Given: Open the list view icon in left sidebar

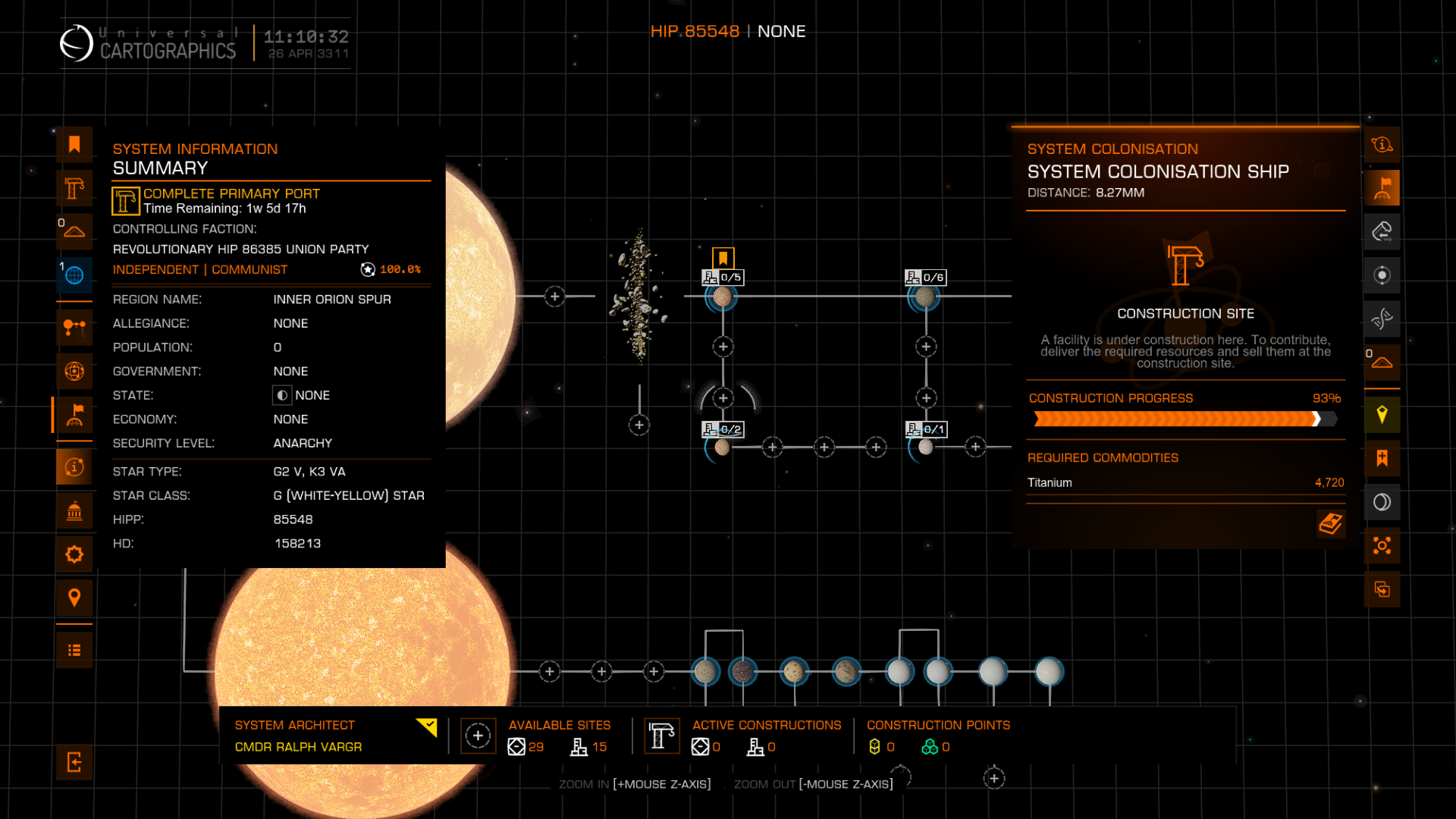Looking at the screenshot, I should pos(74,650).
